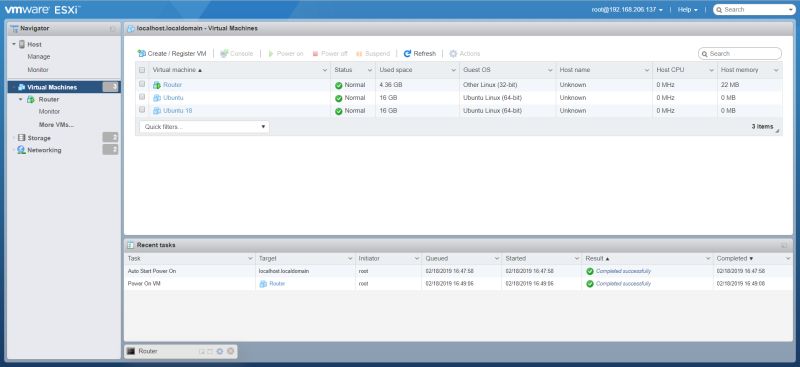The height and width of the screenshot is (367, 800).
Task: Open the Used space column dropdown chevron
Action: [x=454, y=70]
